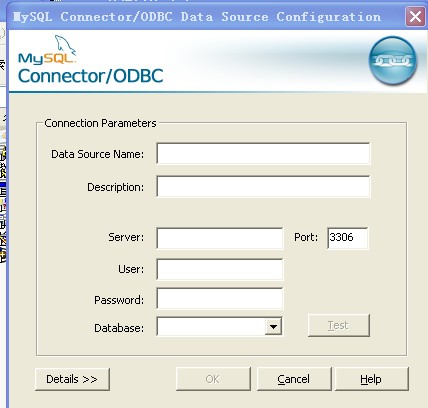Click the Password label
Image resolution: width=428 pixels, height=408 pixels.
(x=119, y=300)
